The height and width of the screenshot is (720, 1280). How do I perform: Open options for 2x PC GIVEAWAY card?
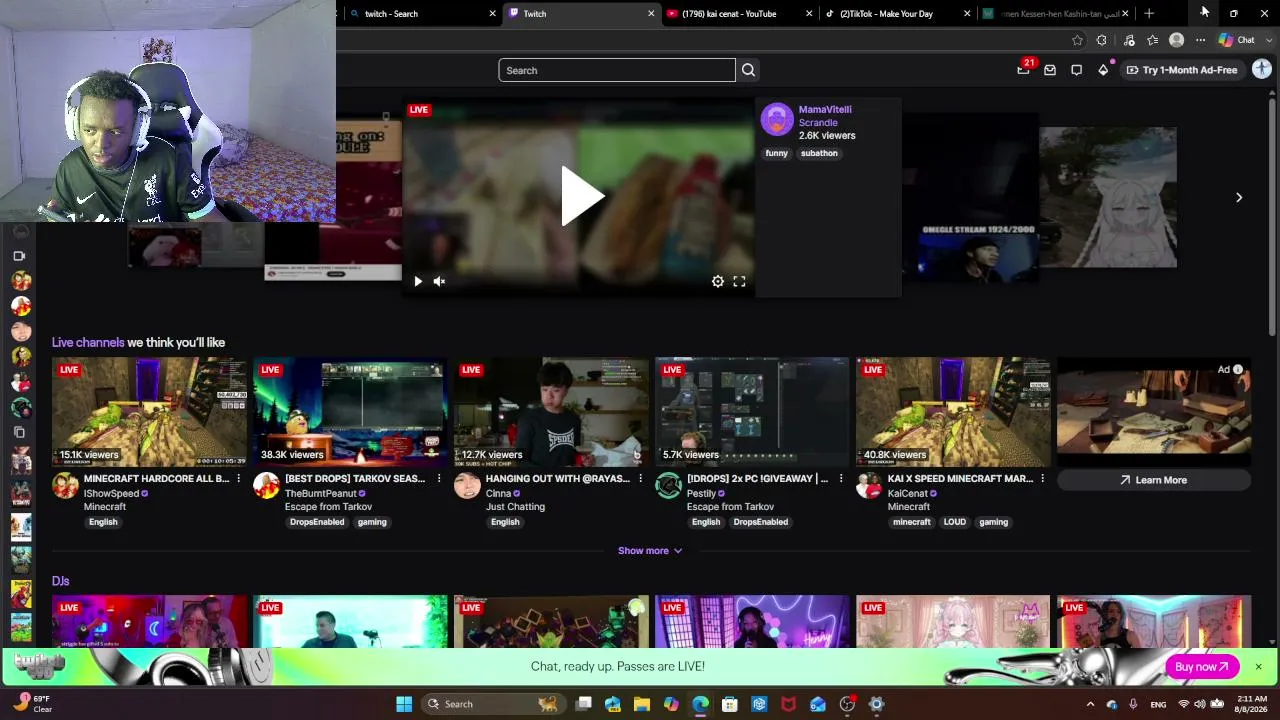841,479
